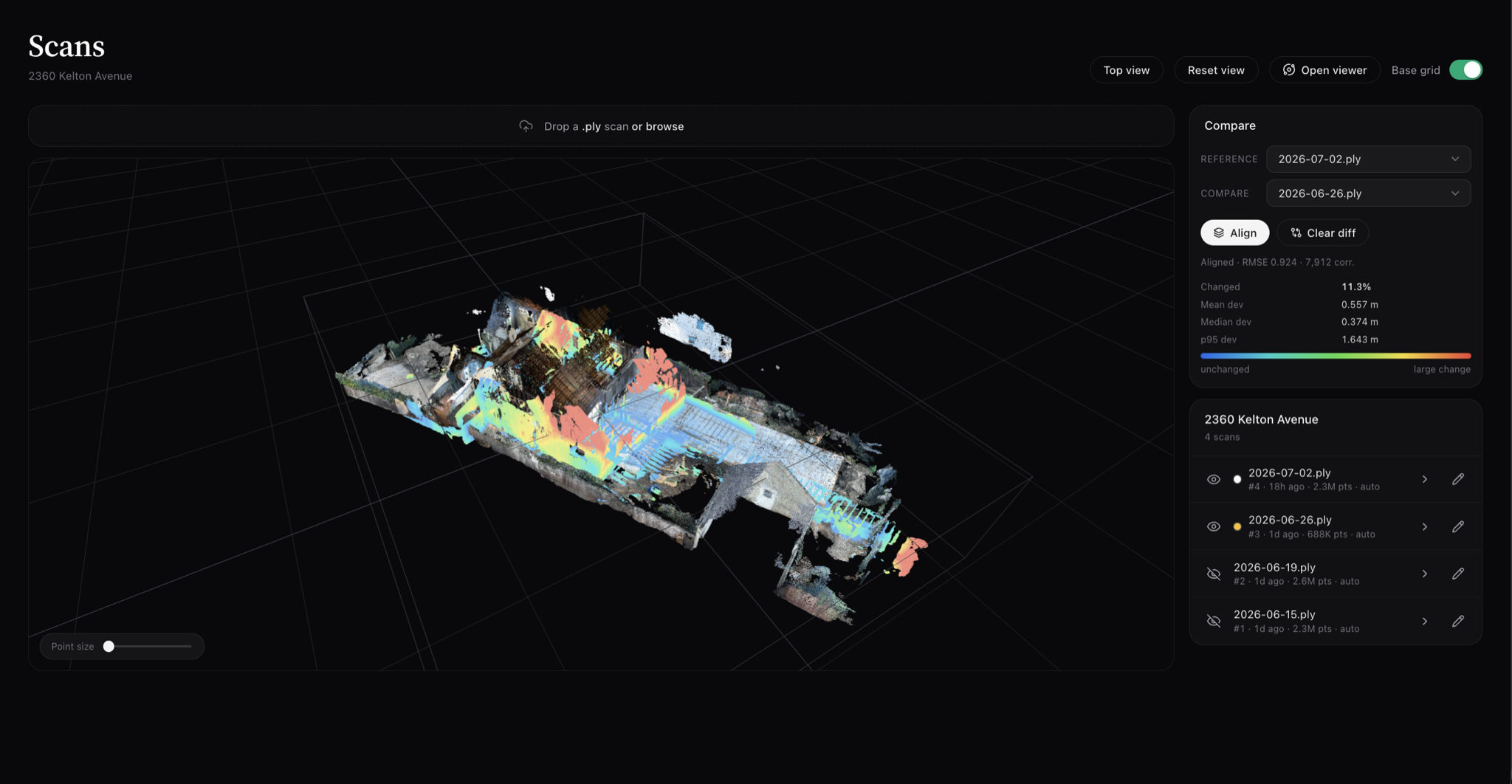The height and width of the screenshot is (784, 1512).
Task: Click the '4 scans' count label
Action: [1222, 437]
